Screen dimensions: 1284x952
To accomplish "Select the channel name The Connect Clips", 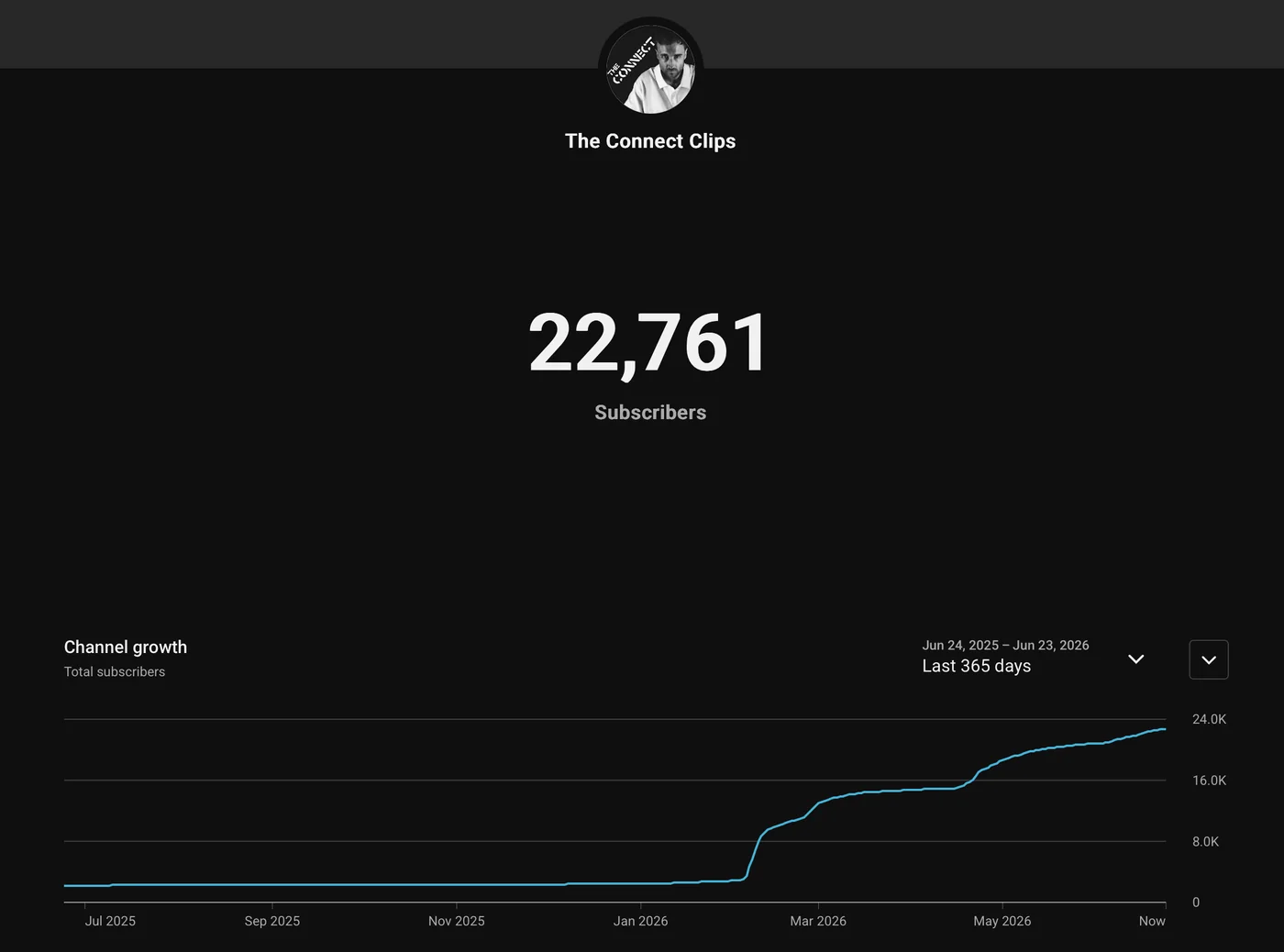I will tap(650, 141).
